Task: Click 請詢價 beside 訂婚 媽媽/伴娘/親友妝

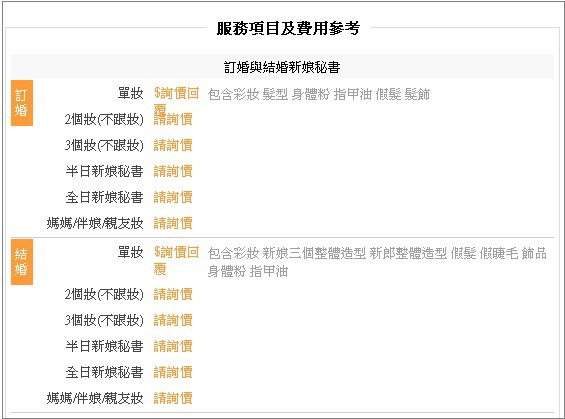Action: click(173, 223)
